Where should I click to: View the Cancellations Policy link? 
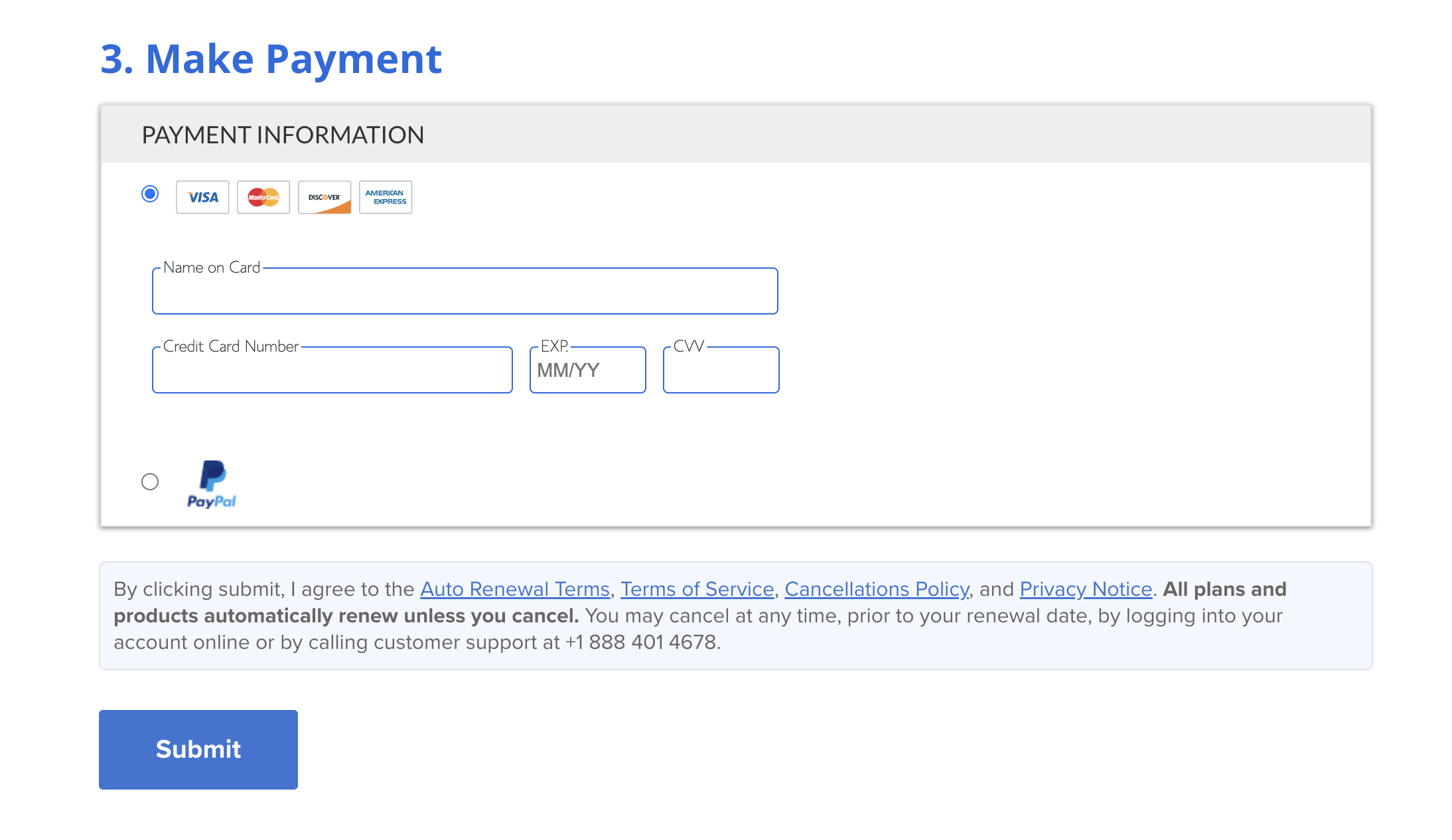pos(877,589)
